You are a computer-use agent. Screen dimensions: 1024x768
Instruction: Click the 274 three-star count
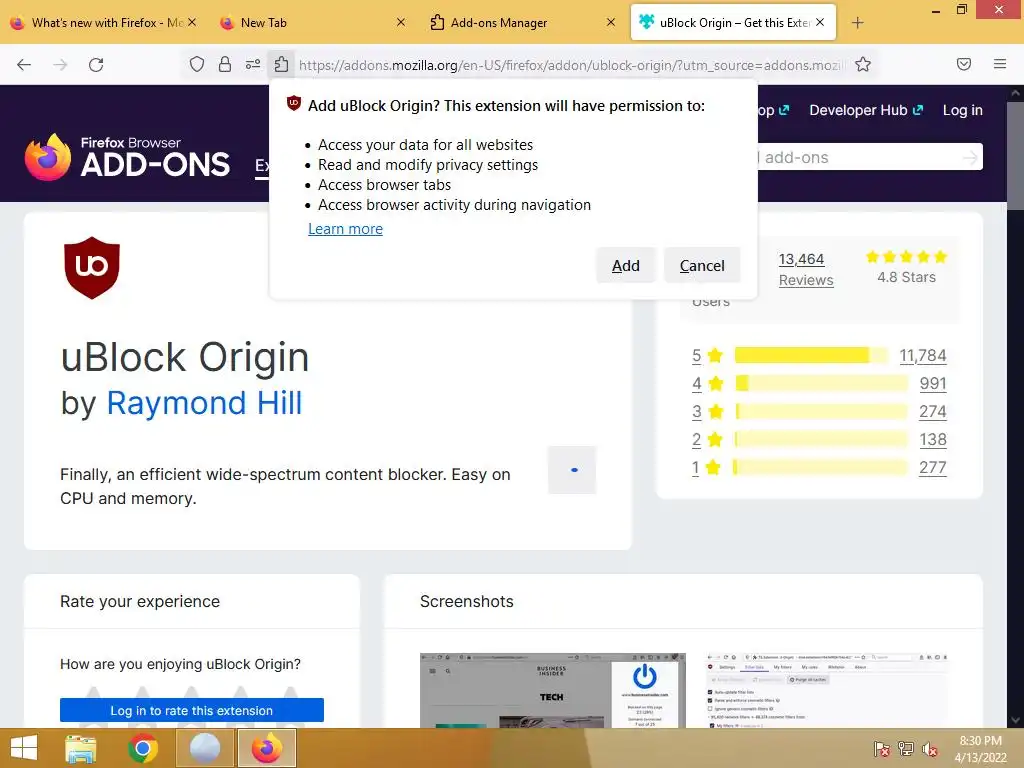point(933,411)
